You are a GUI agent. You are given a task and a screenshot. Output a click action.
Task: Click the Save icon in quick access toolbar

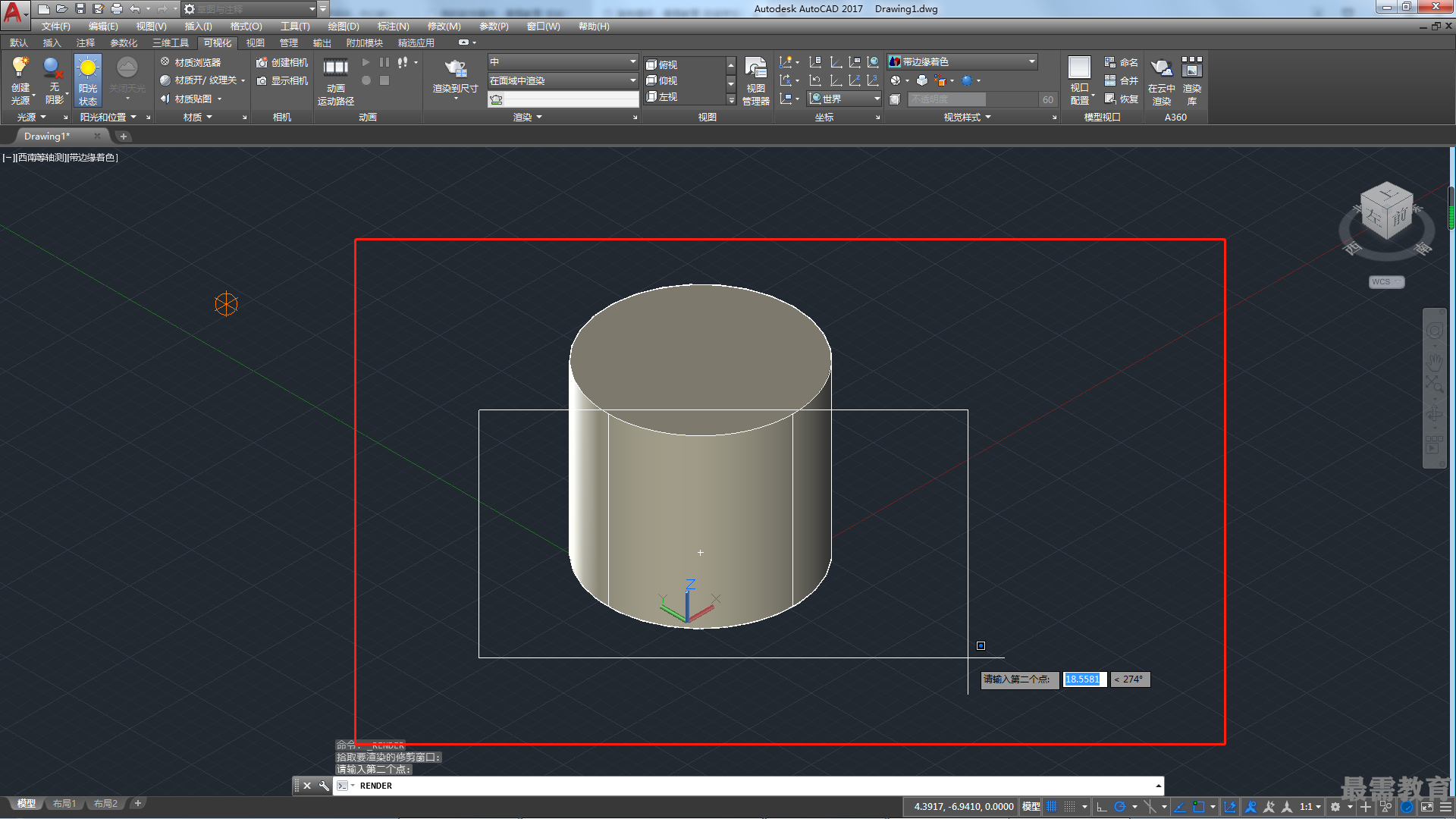coord(80,9)
